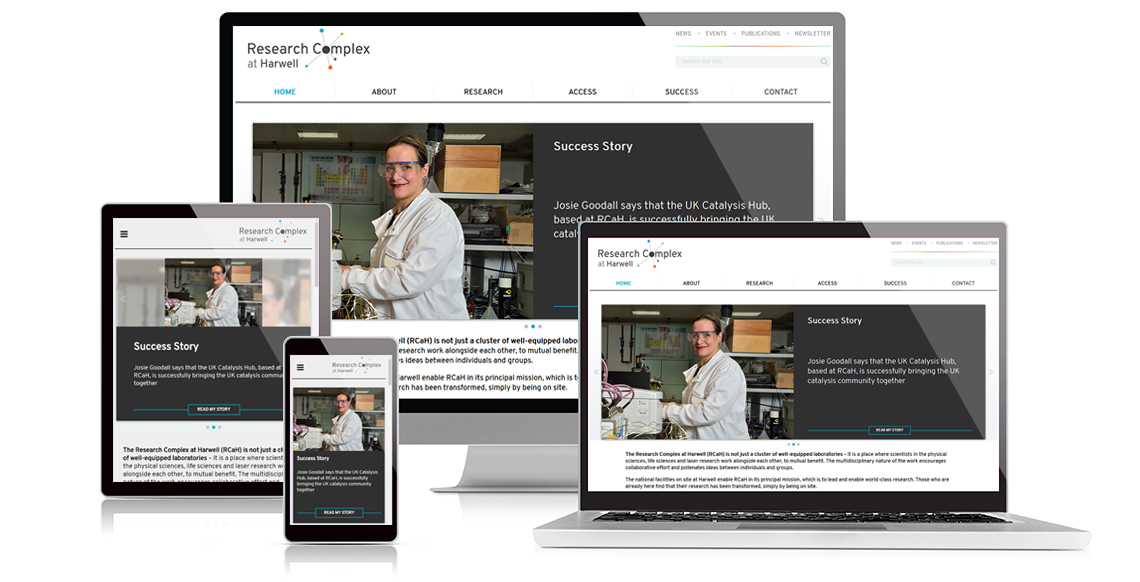The width and height of the screenshot is (1140, 582).
Task: Click the previous-slide arrow on the tablet carousel
Action: pos(122,299)
